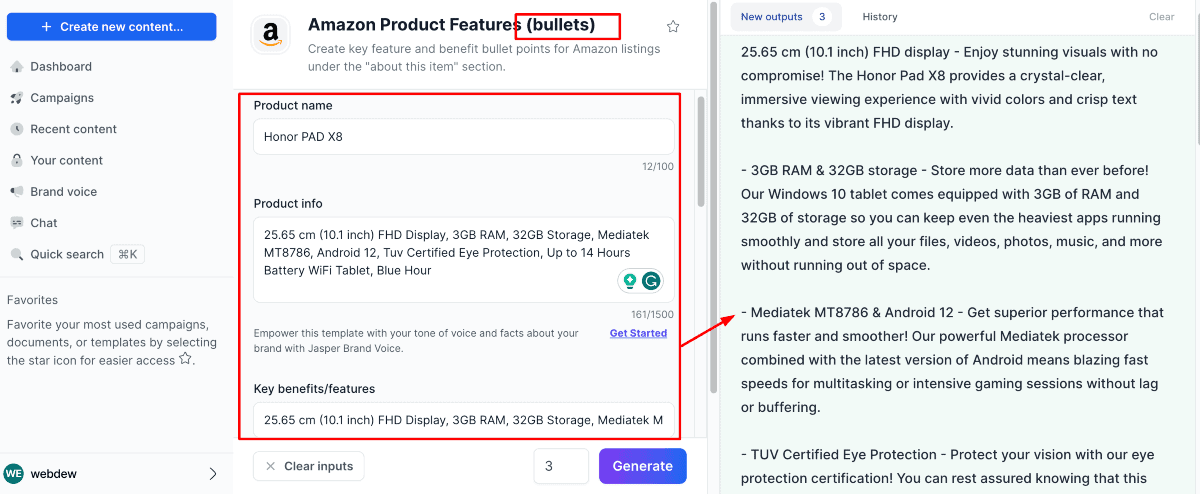Click the Brand voice megaphone icon
This screenshot has width=1200, height=494.
pyautogui.click(x=17, y=192)
